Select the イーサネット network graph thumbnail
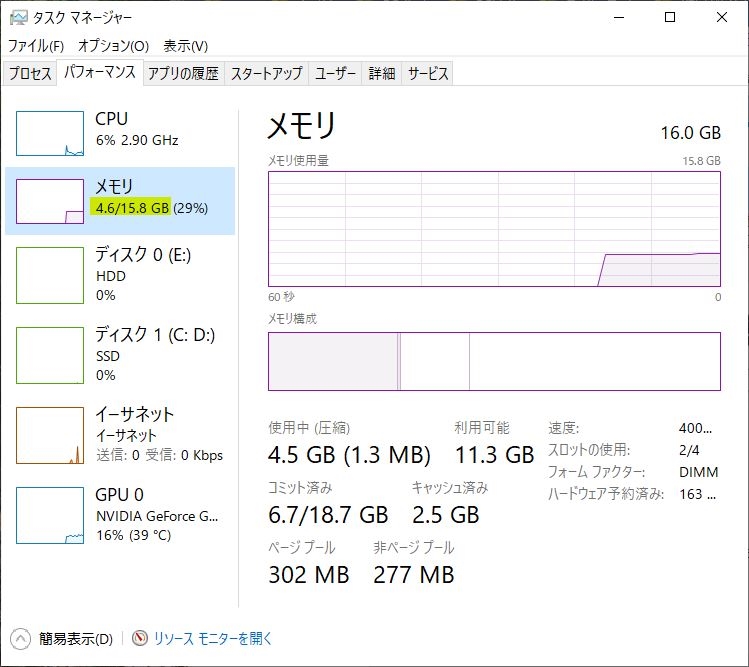The height and width of the screenshot is (667, 749). (x=50, y=435)
